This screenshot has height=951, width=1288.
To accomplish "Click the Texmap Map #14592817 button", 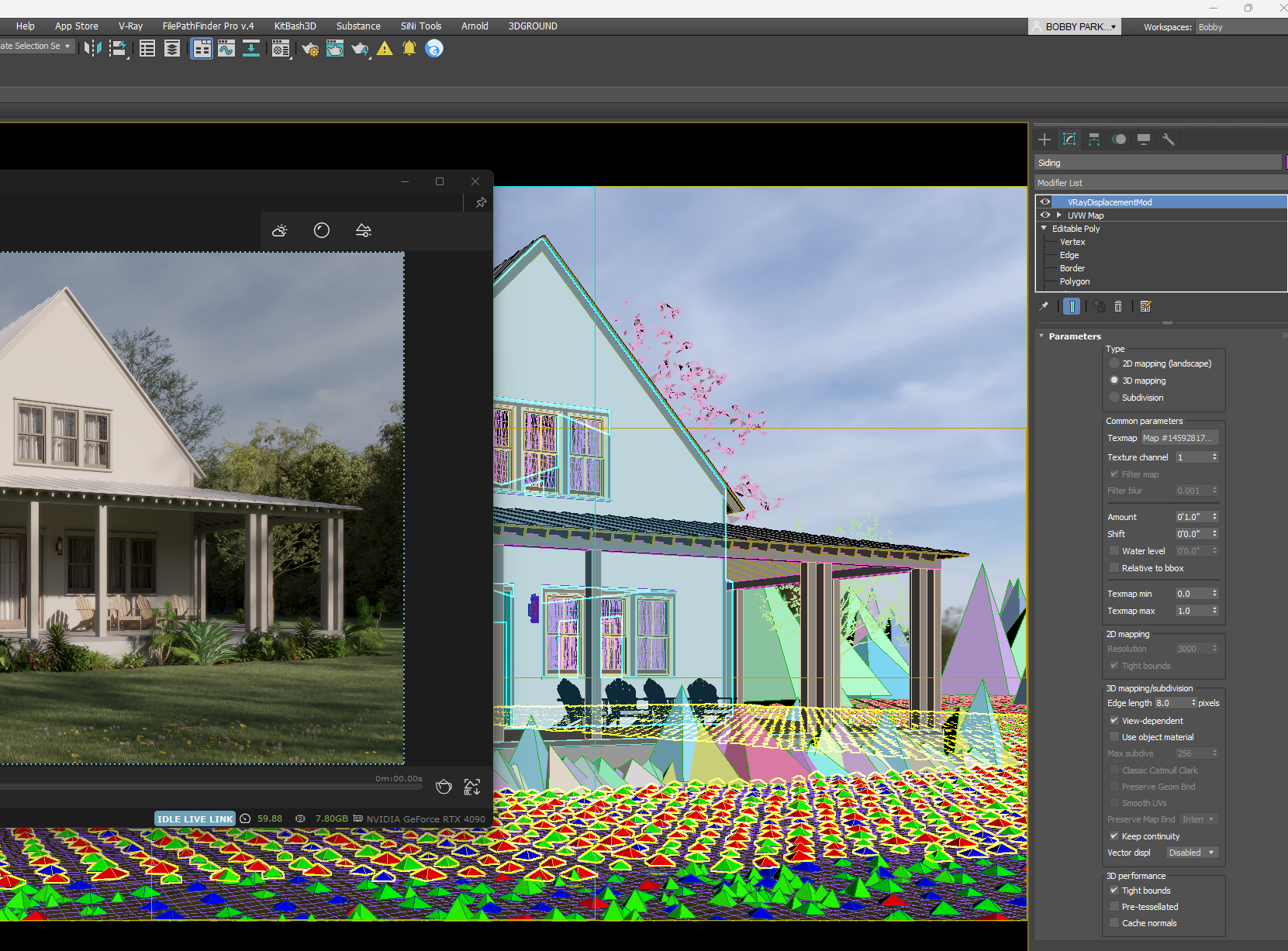I will (x=1179, y=438).
